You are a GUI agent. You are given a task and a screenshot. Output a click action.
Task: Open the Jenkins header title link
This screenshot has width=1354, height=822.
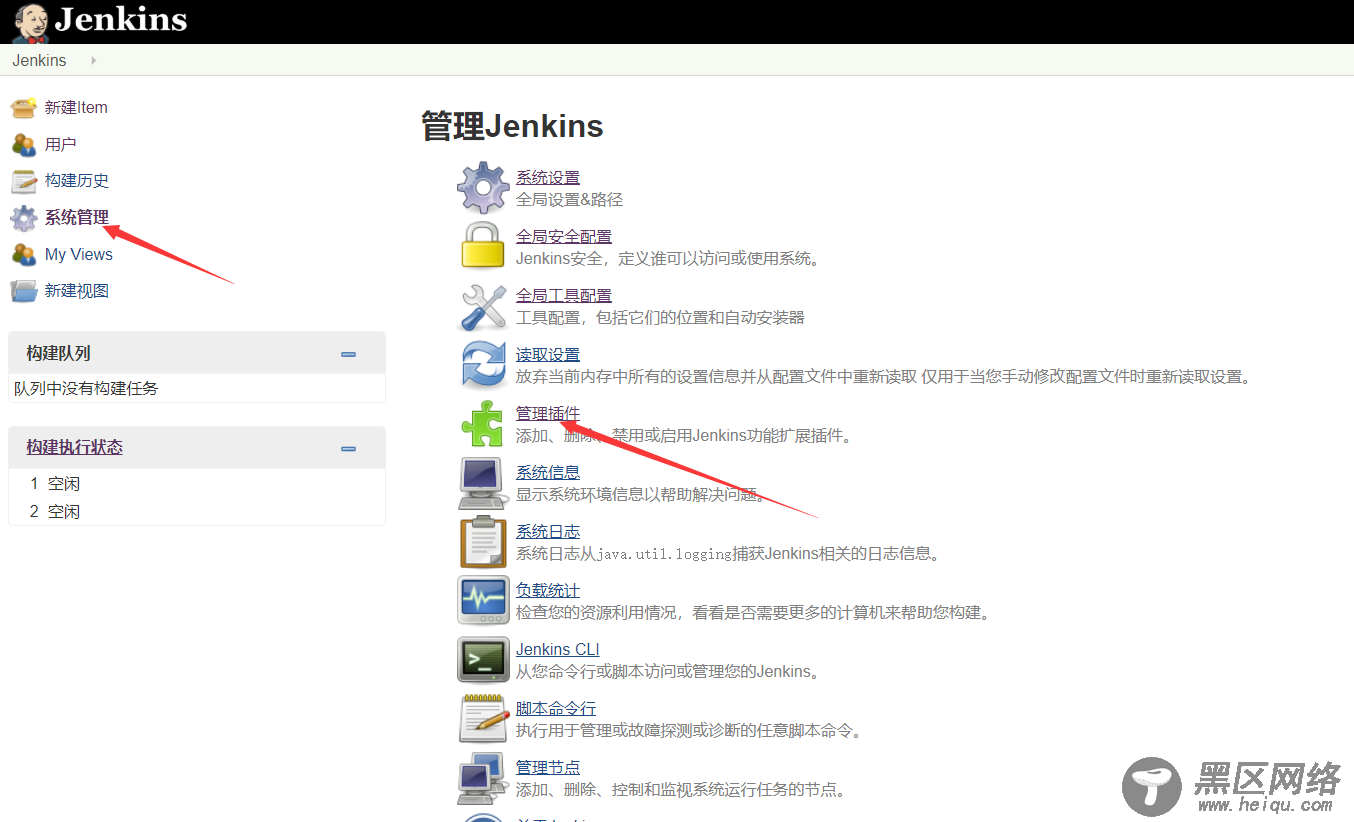click(x=121, y=19)
